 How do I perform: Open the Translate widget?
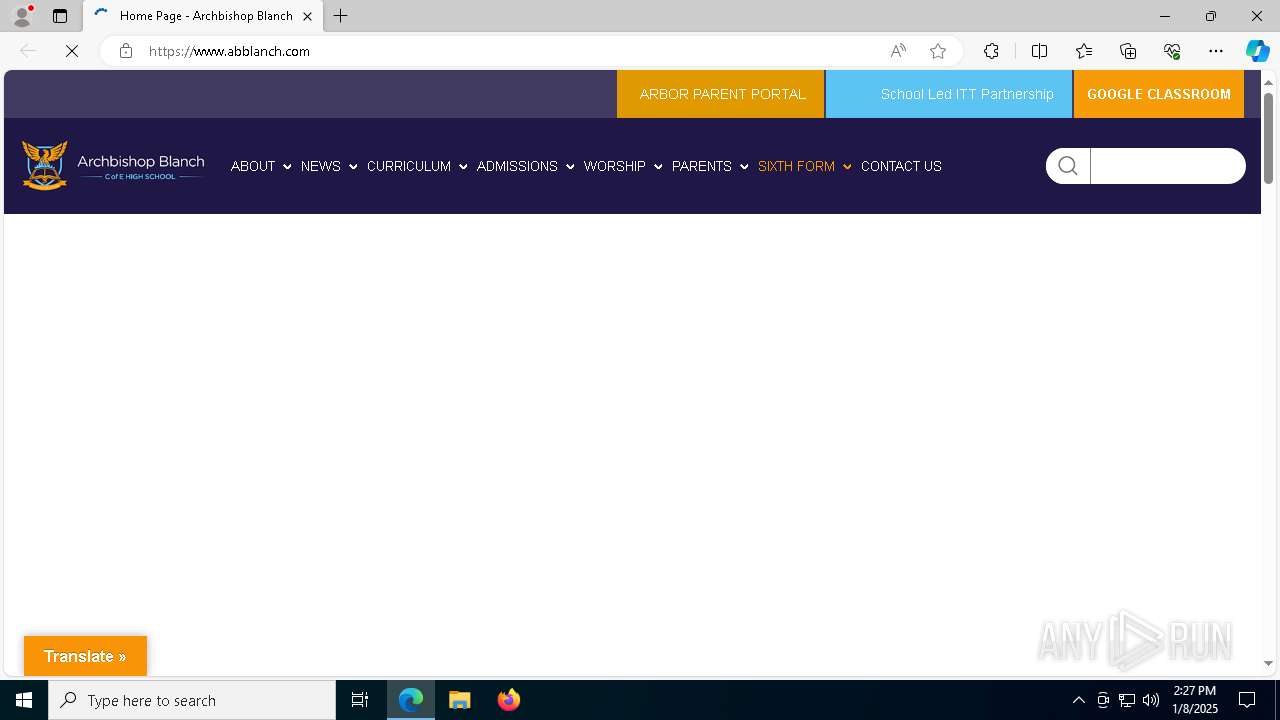pos(85,656)
